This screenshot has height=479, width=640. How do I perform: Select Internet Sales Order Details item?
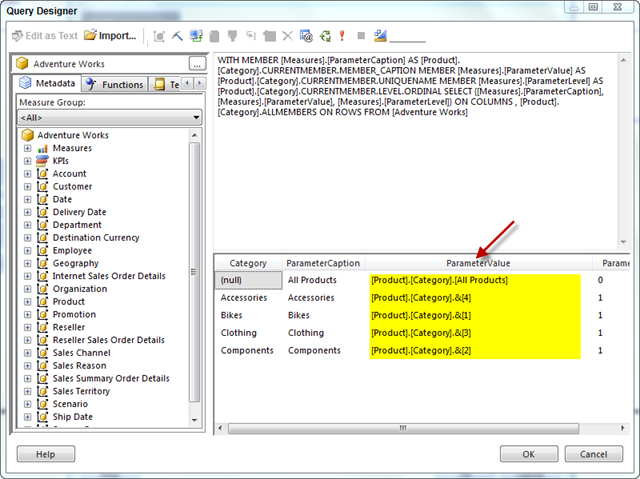(x=109, y=276)
